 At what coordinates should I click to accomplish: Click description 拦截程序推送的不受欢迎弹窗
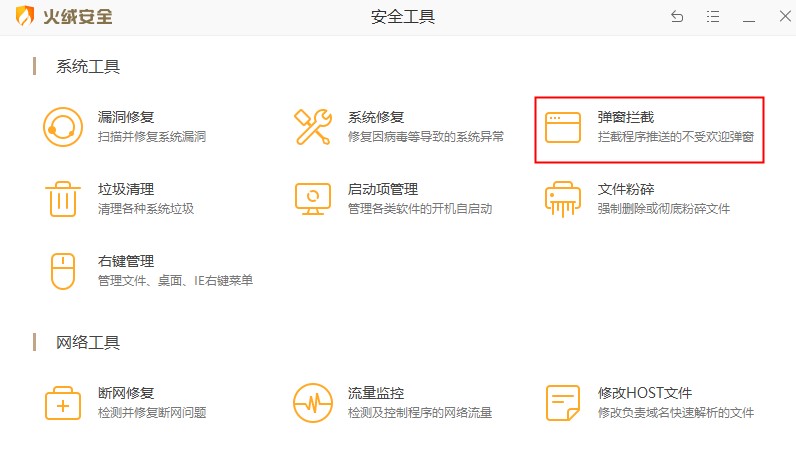[675, 137]
